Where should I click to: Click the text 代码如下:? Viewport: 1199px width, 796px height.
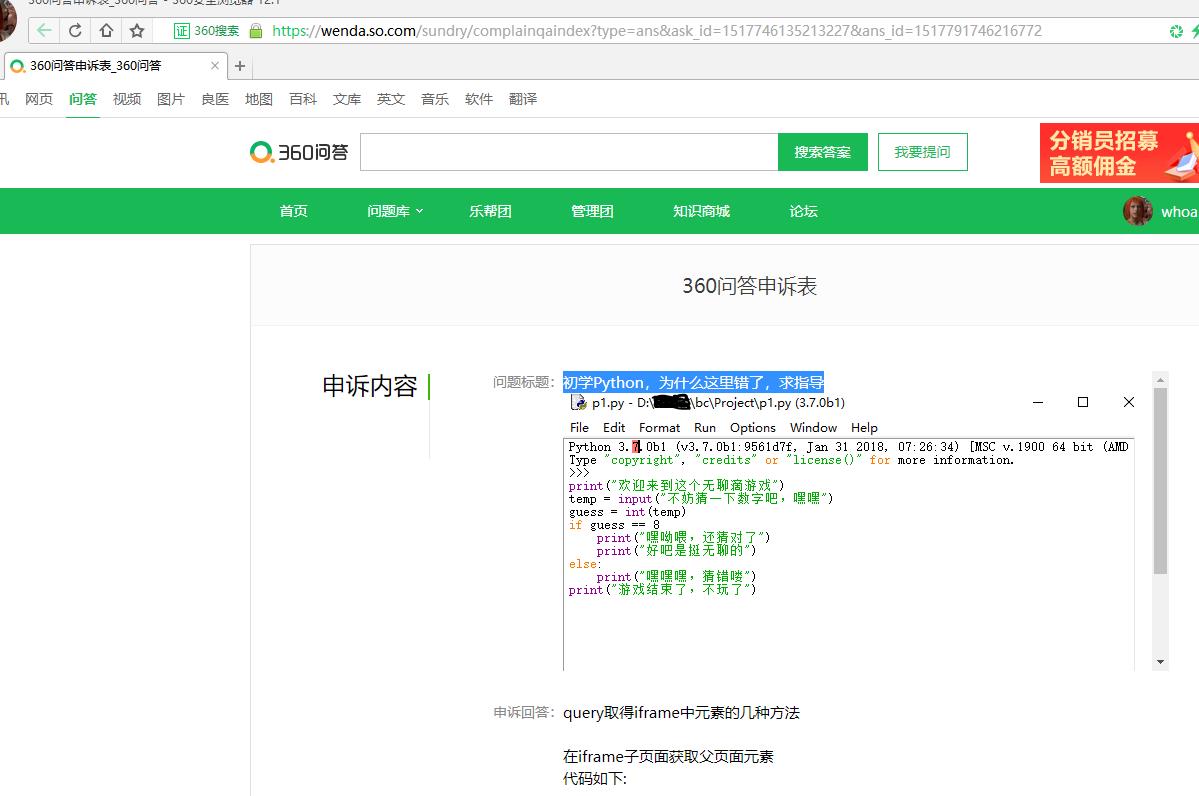tap(595, 778)
